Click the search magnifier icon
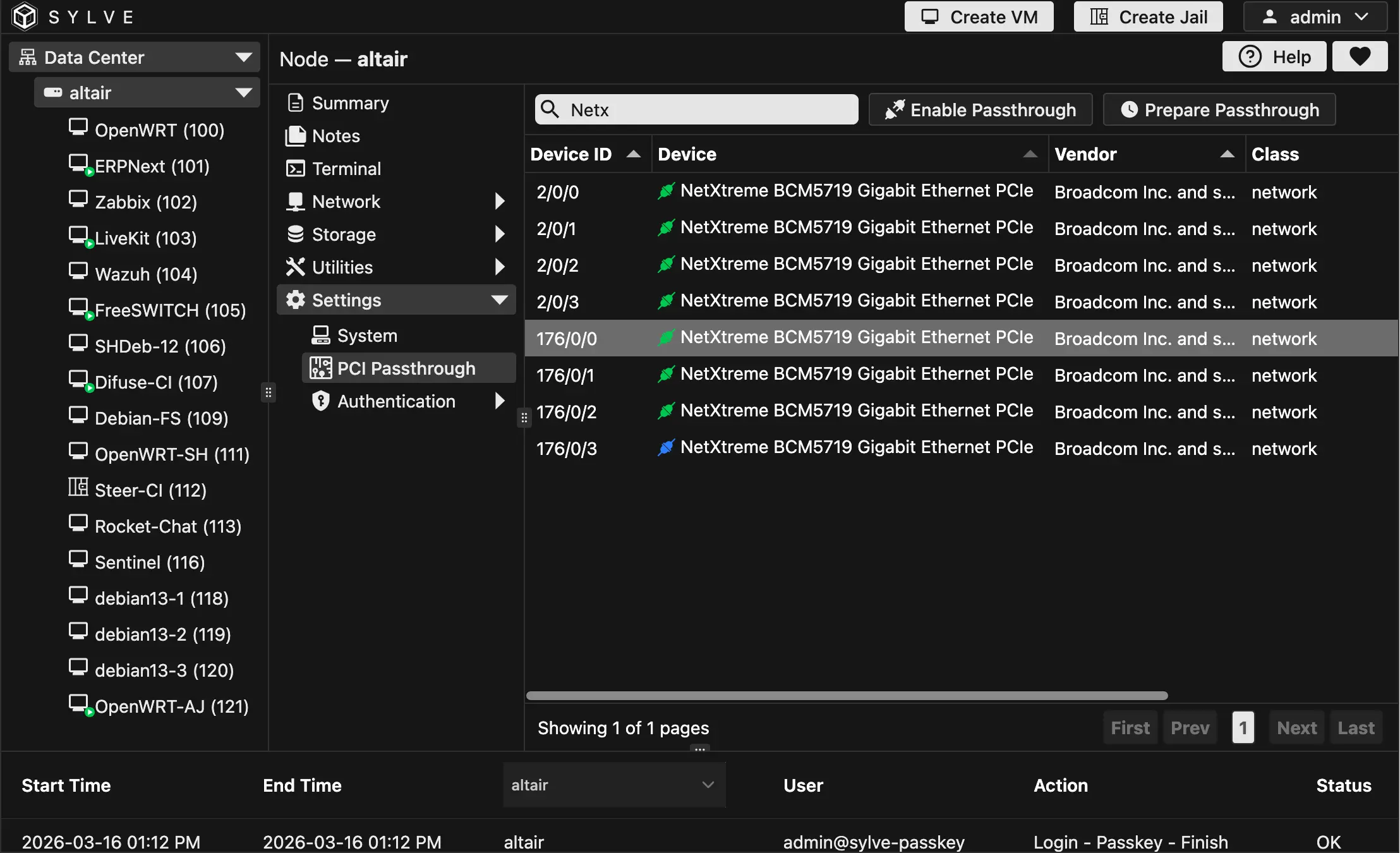 550,109
